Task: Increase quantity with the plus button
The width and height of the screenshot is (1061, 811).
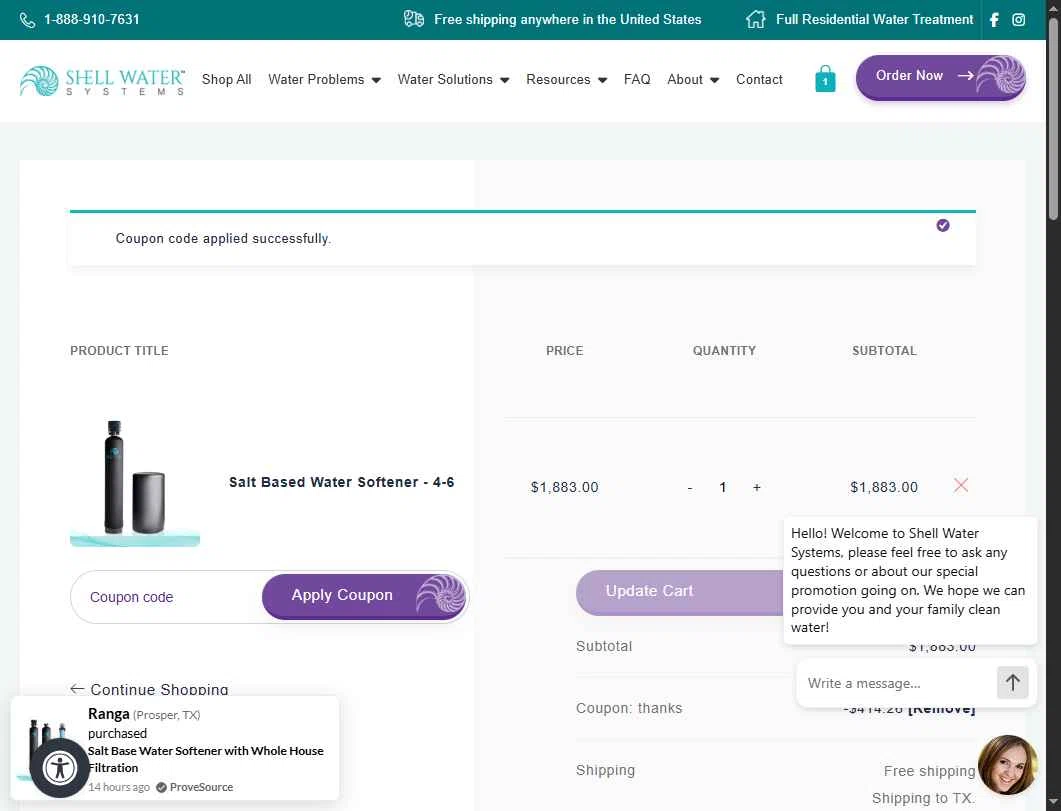Action: [x=757, y=487]
